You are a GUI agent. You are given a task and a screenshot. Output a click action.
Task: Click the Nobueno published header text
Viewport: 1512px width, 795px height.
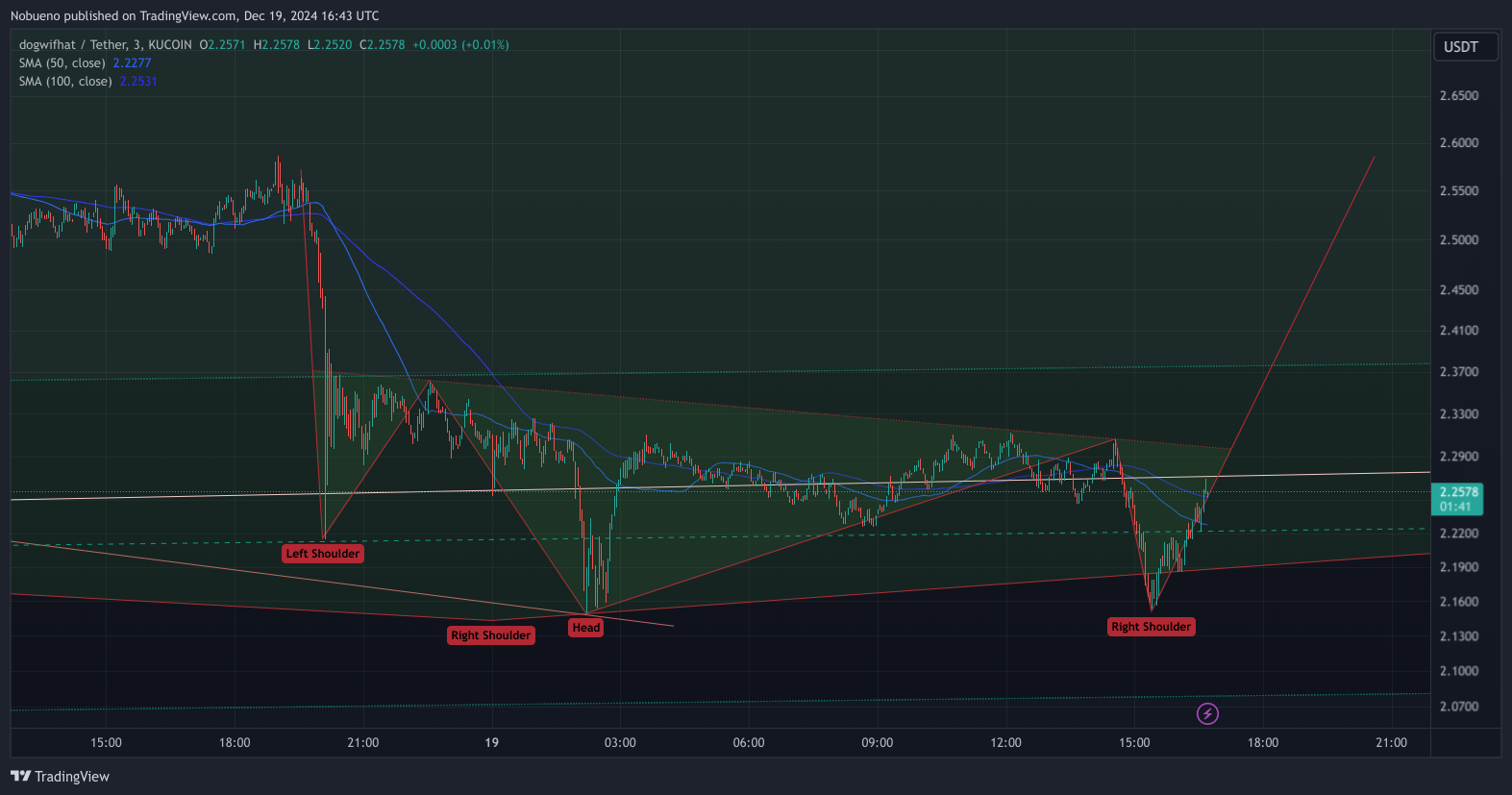click(195, 16)
